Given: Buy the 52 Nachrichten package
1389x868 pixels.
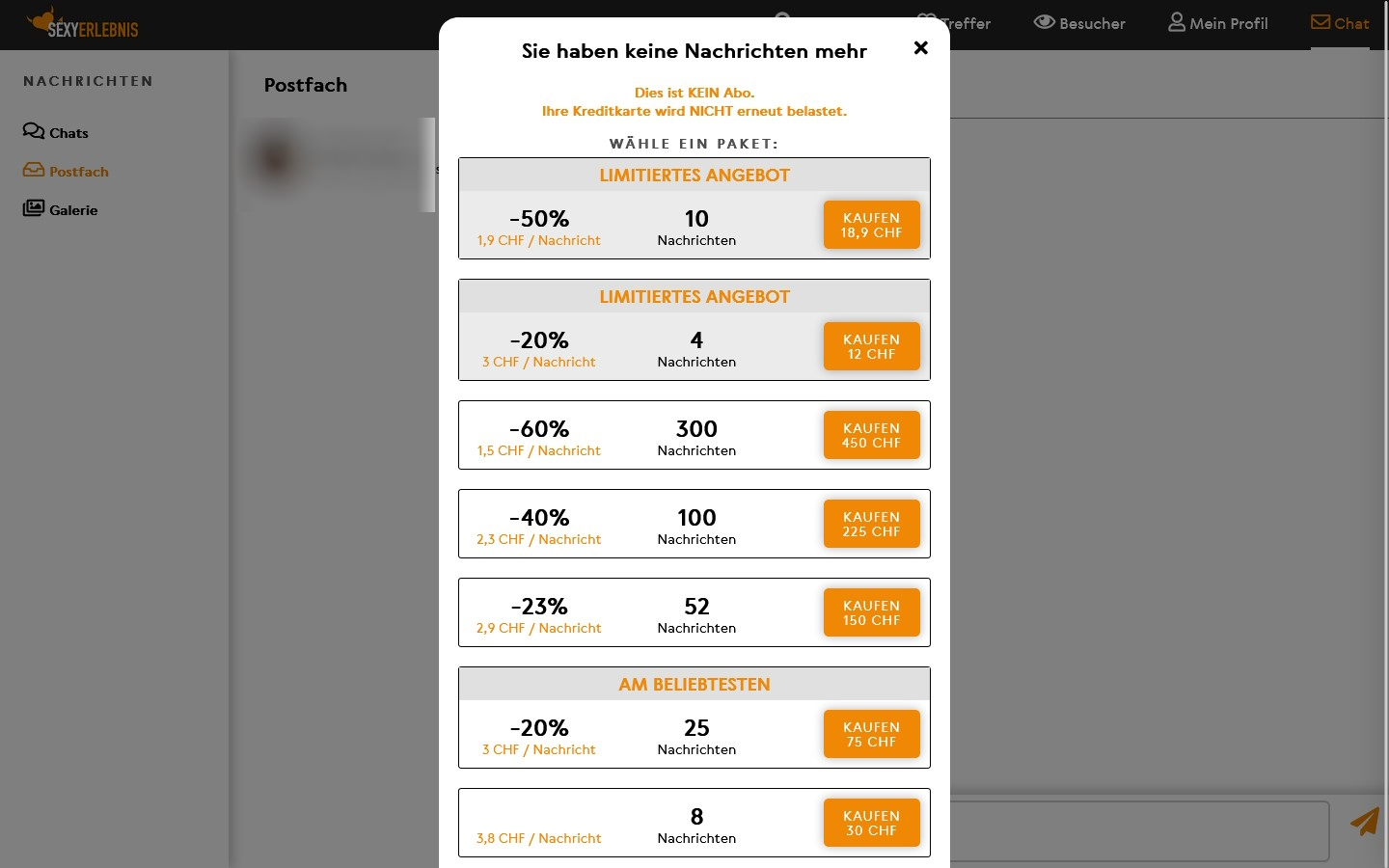Looking at the screenshot, I should pyautogui.click(x=871, y=612).
